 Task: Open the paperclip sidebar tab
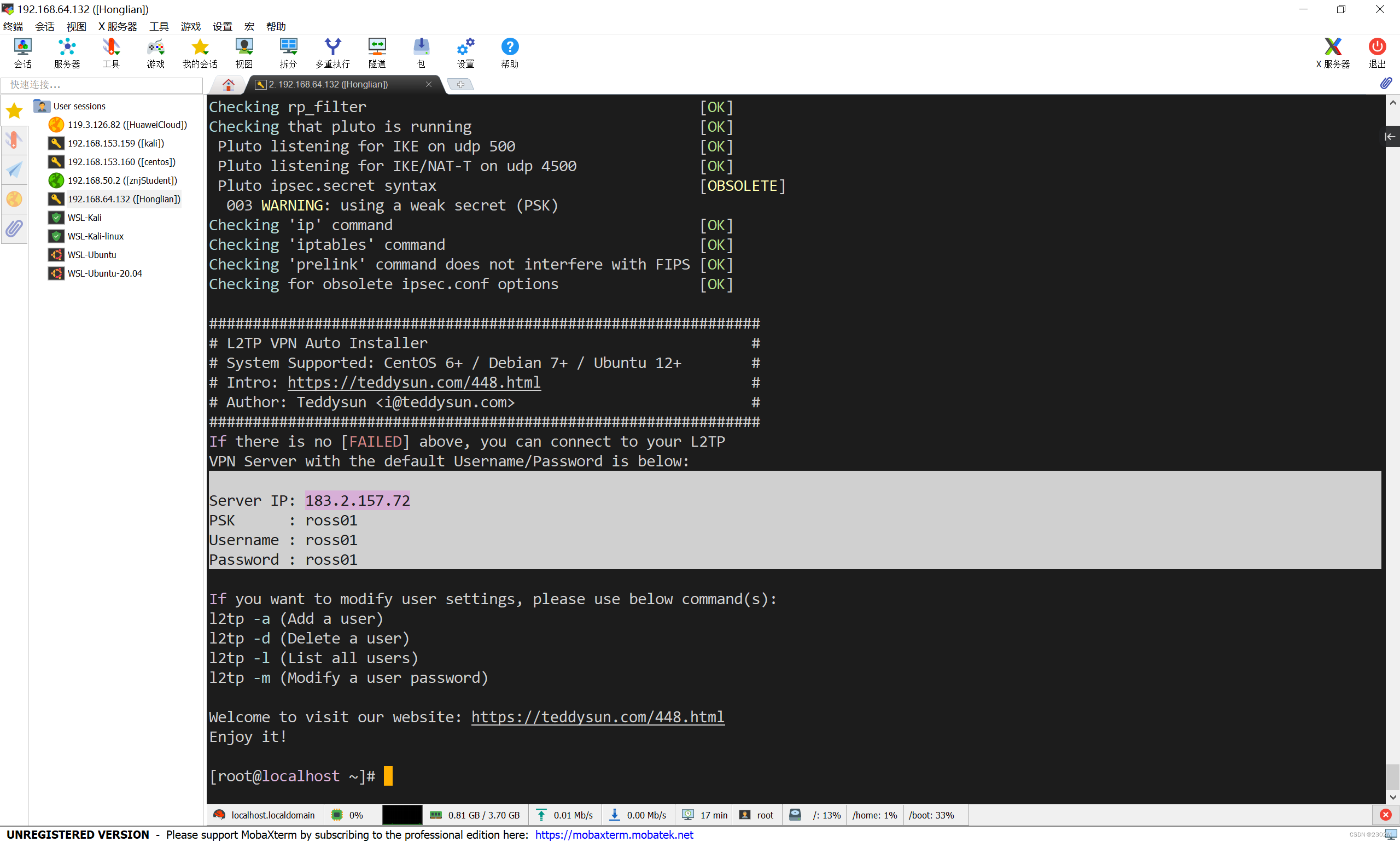[14, 229]
